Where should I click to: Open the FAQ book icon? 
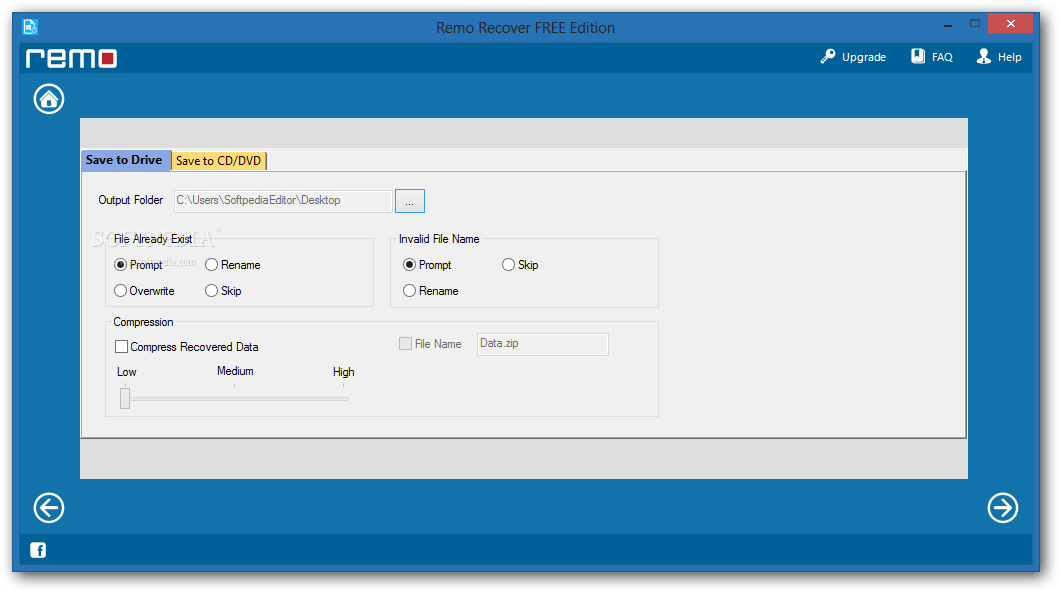click(917, 56)
